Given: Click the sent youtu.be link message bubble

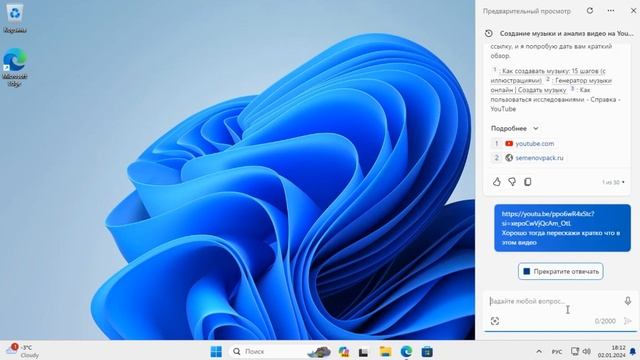Looking at the screenshot, I should [562, 228].
